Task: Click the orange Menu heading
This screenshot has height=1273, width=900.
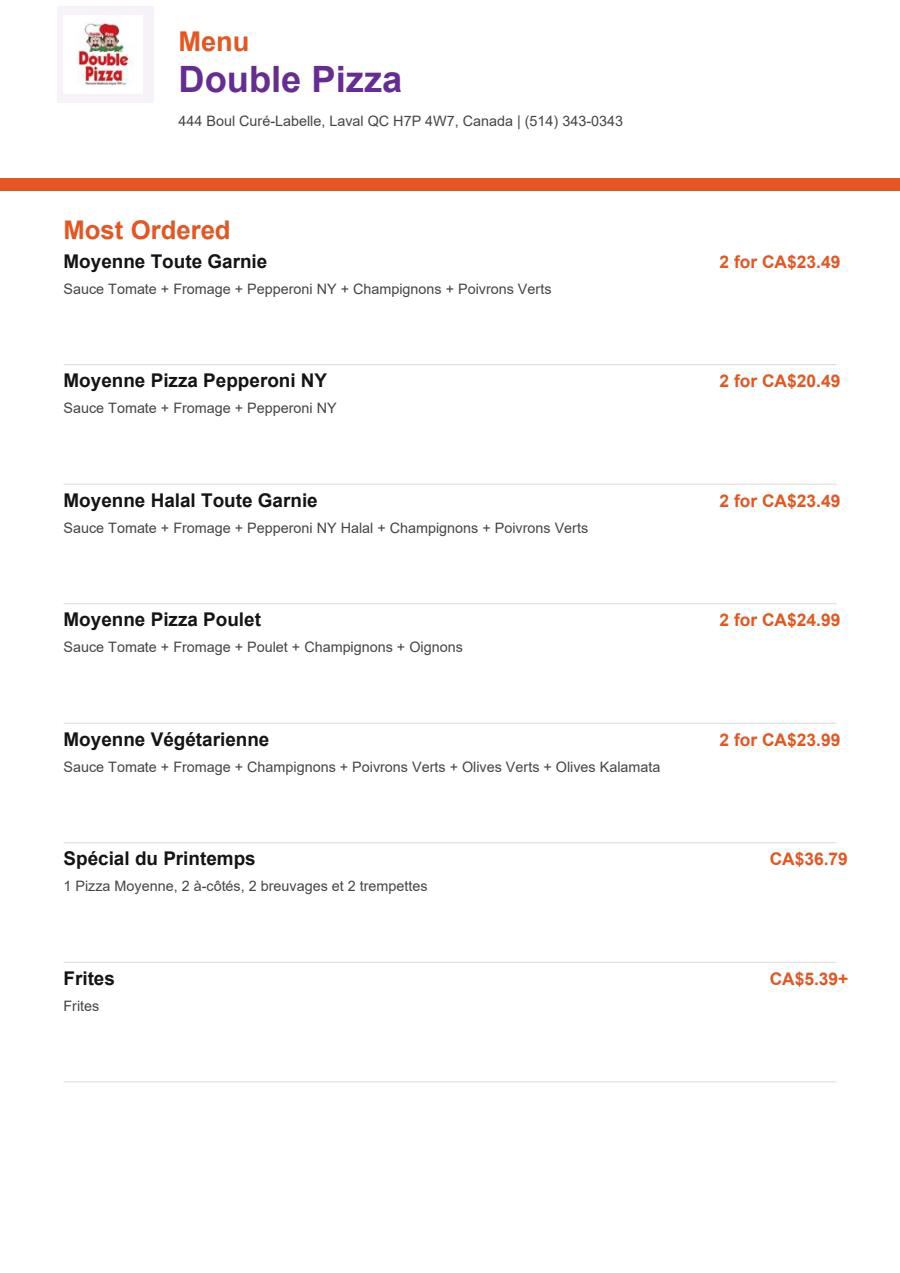Action: (x=214, y=42)
